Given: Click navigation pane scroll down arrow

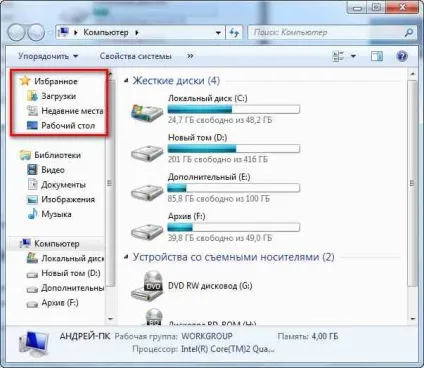Looking at the screenshot, I should click(x=110, y=319).
